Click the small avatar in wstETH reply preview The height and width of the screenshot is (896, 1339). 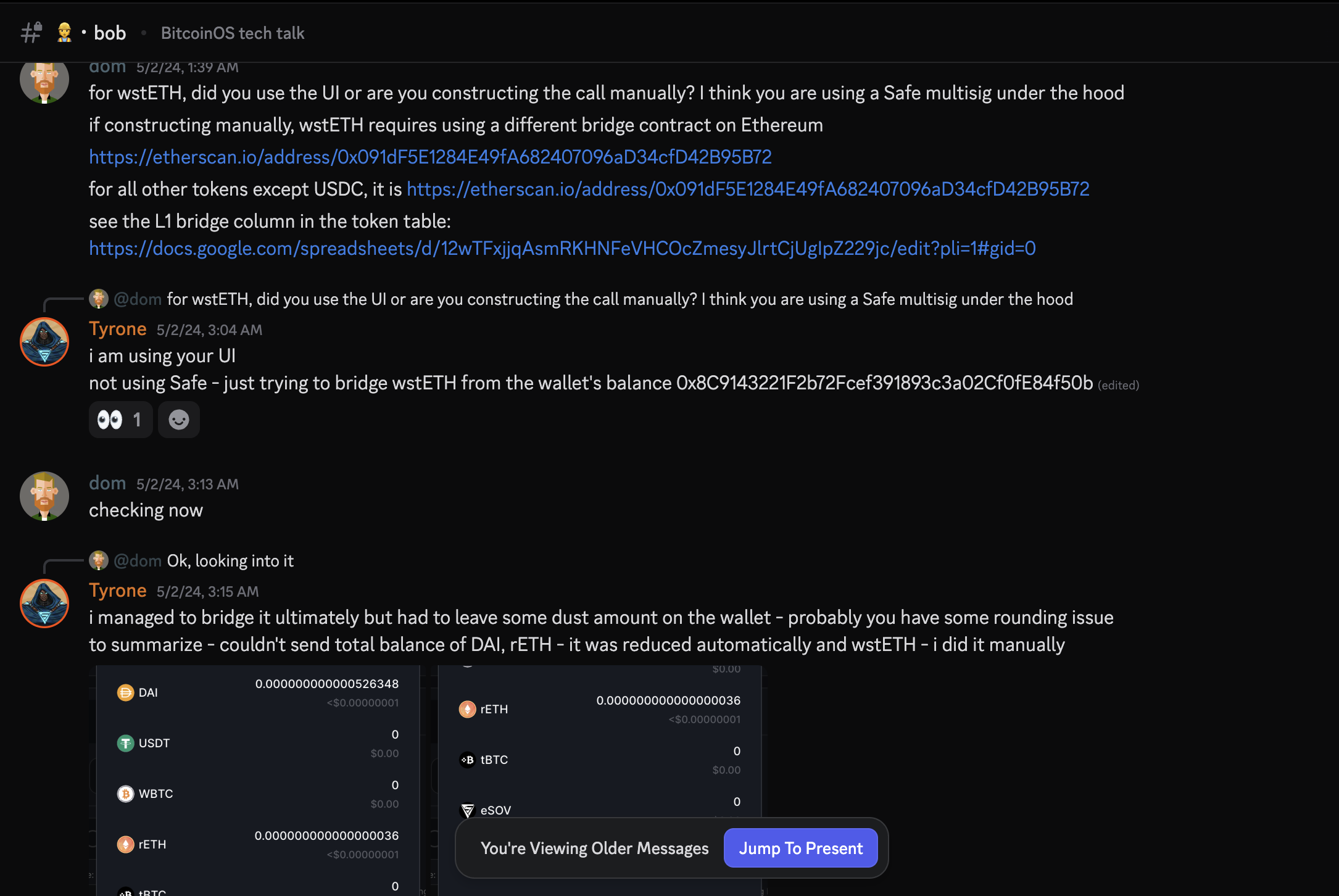point(99,299)
